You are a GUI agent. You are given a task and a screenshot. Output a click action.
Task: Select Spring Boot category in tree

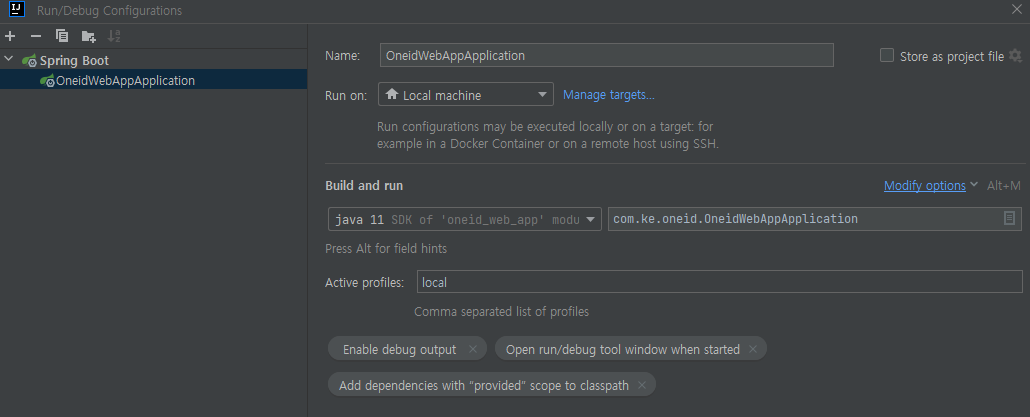[x=74, y=60]
